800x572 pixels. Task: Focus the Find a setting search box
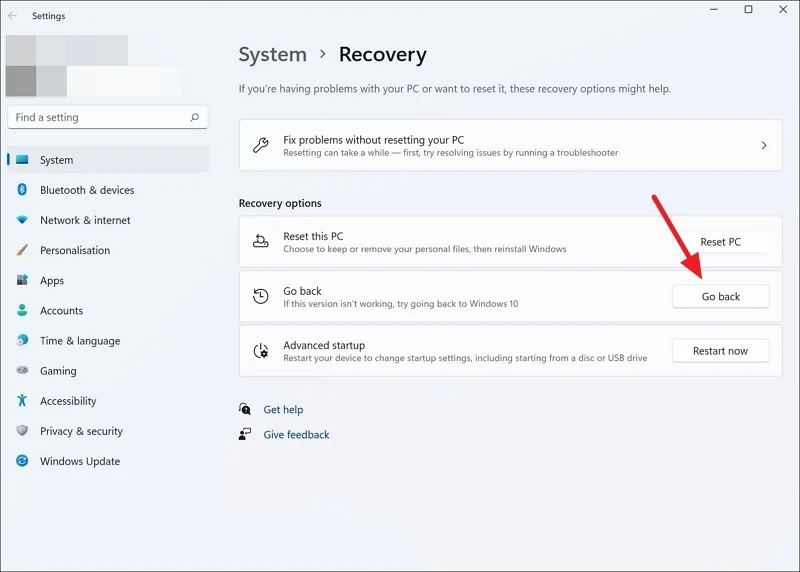coord(100,117)
